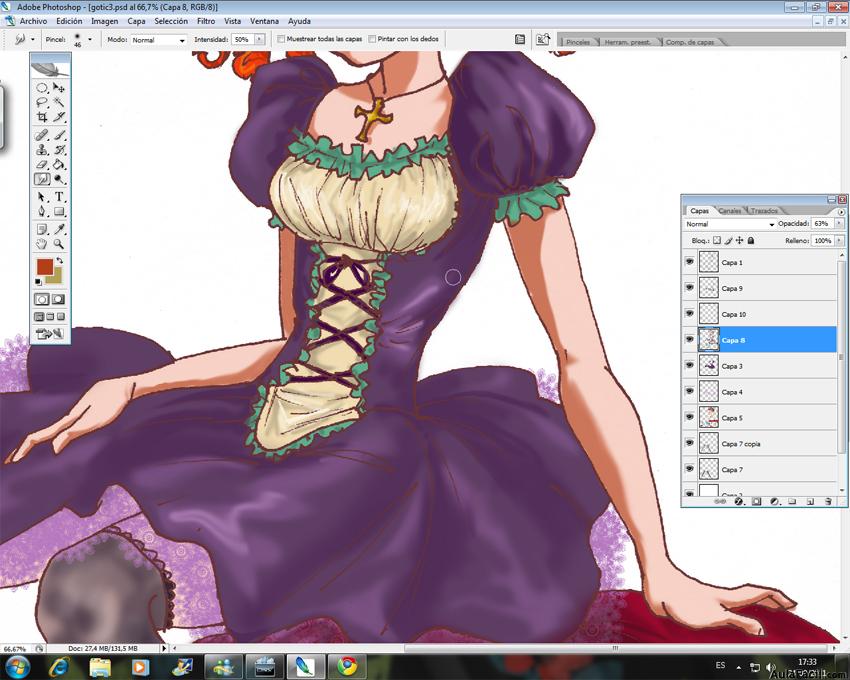Screen dimensions: 850x680
Task: Switch to the Trazados tab
Action: 764,210
